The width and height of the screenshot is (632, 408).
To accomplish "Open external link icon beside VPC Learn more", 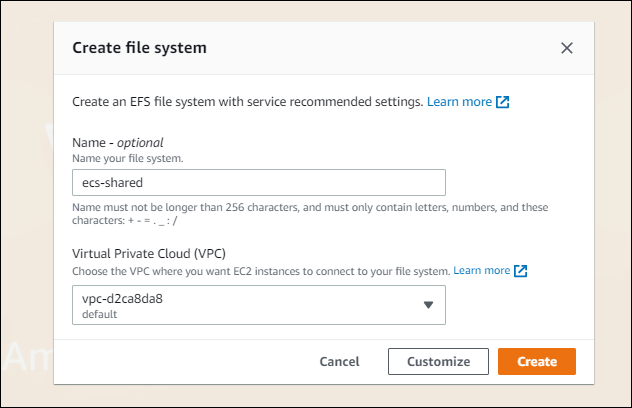I will coord(520,271).
